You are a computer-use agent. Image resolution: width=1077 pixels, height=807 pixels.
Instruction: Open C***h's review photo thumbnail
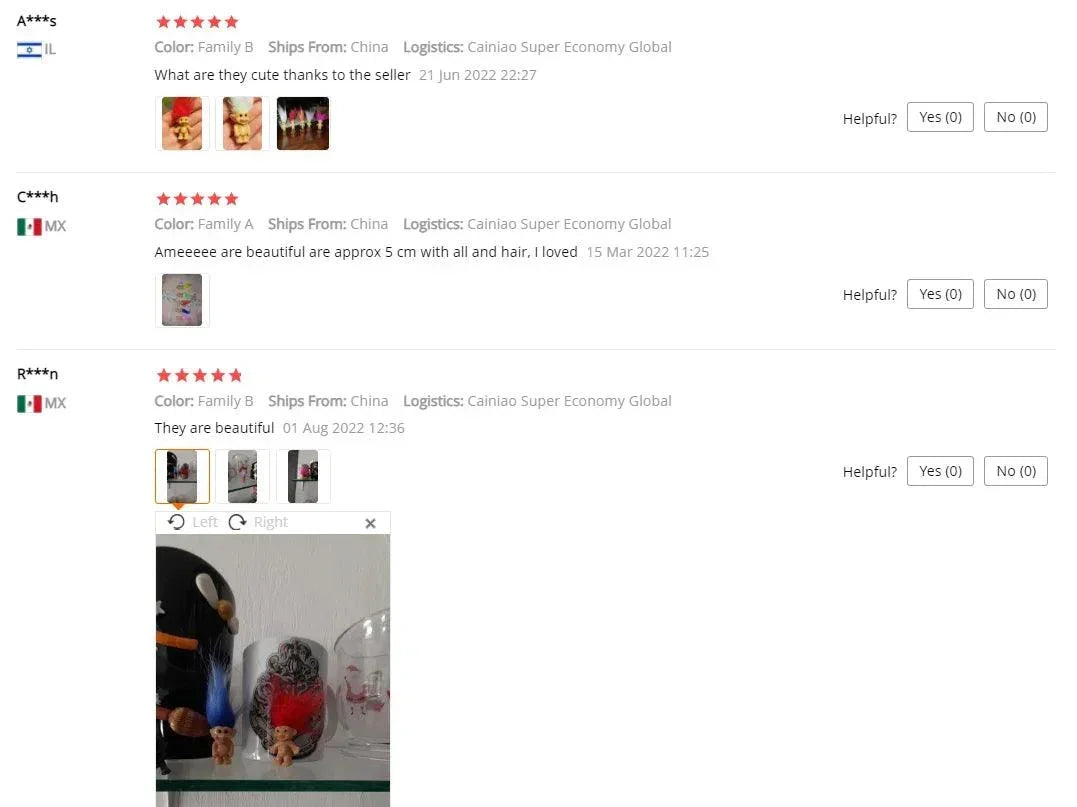(182, 300)
